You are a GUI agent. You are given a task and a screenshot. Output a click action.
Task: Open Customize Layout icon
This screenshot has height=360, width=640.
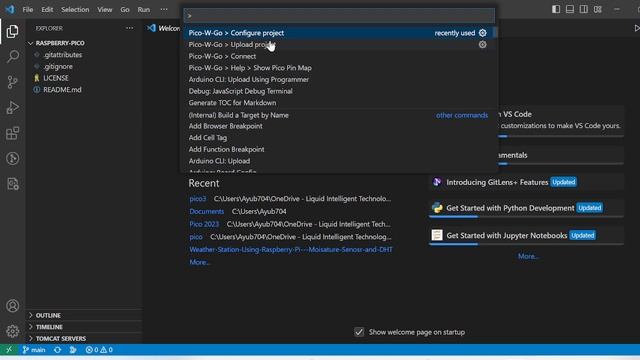(598, 9)
